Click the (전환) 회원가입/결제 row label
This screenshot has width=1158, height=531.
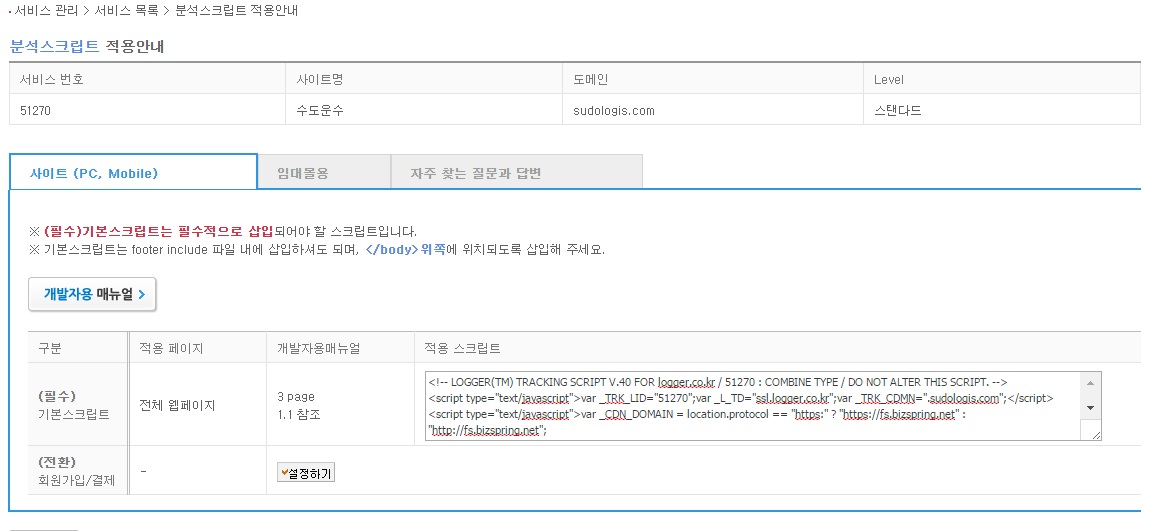coord(78,472)
